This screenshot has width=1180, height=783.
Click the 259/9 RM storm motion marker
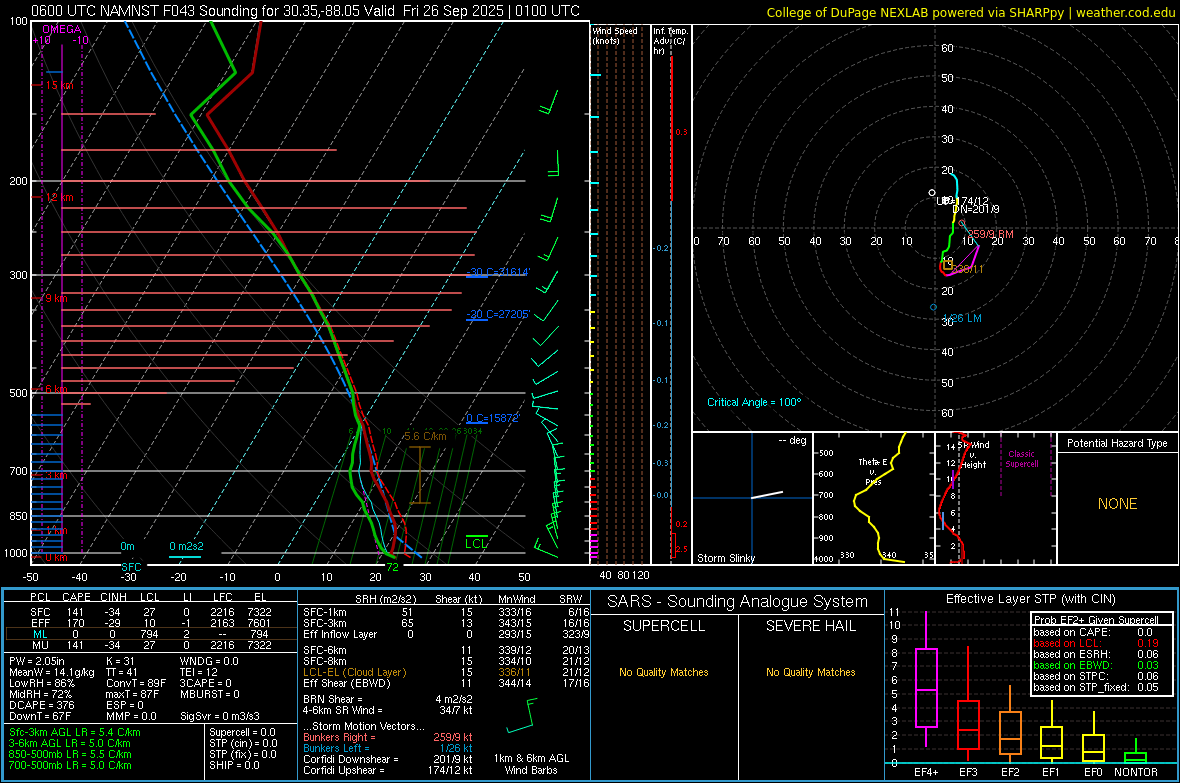click(x=990, y=234)
